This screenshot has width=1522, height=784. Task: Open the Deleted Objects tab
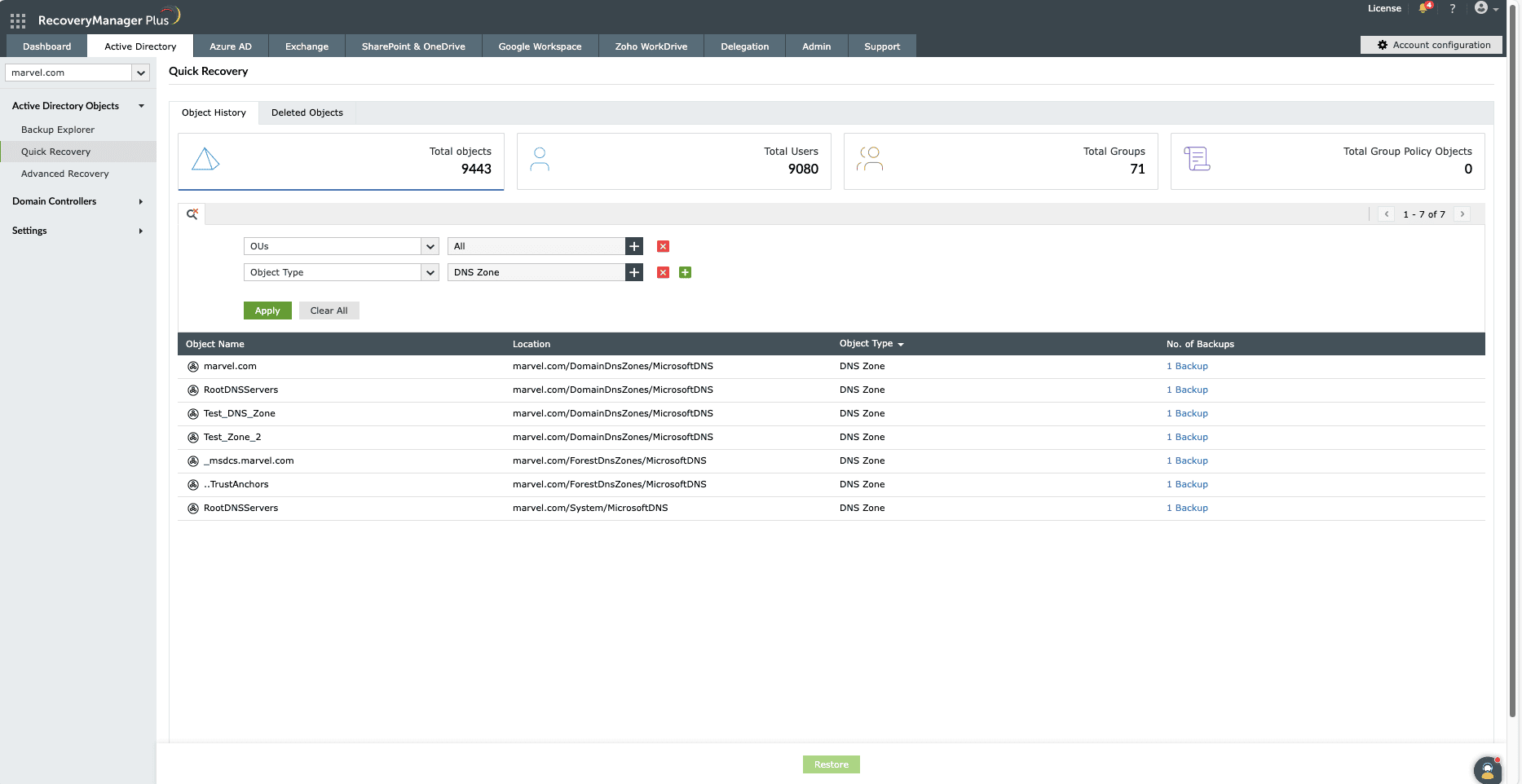[307, 112]
